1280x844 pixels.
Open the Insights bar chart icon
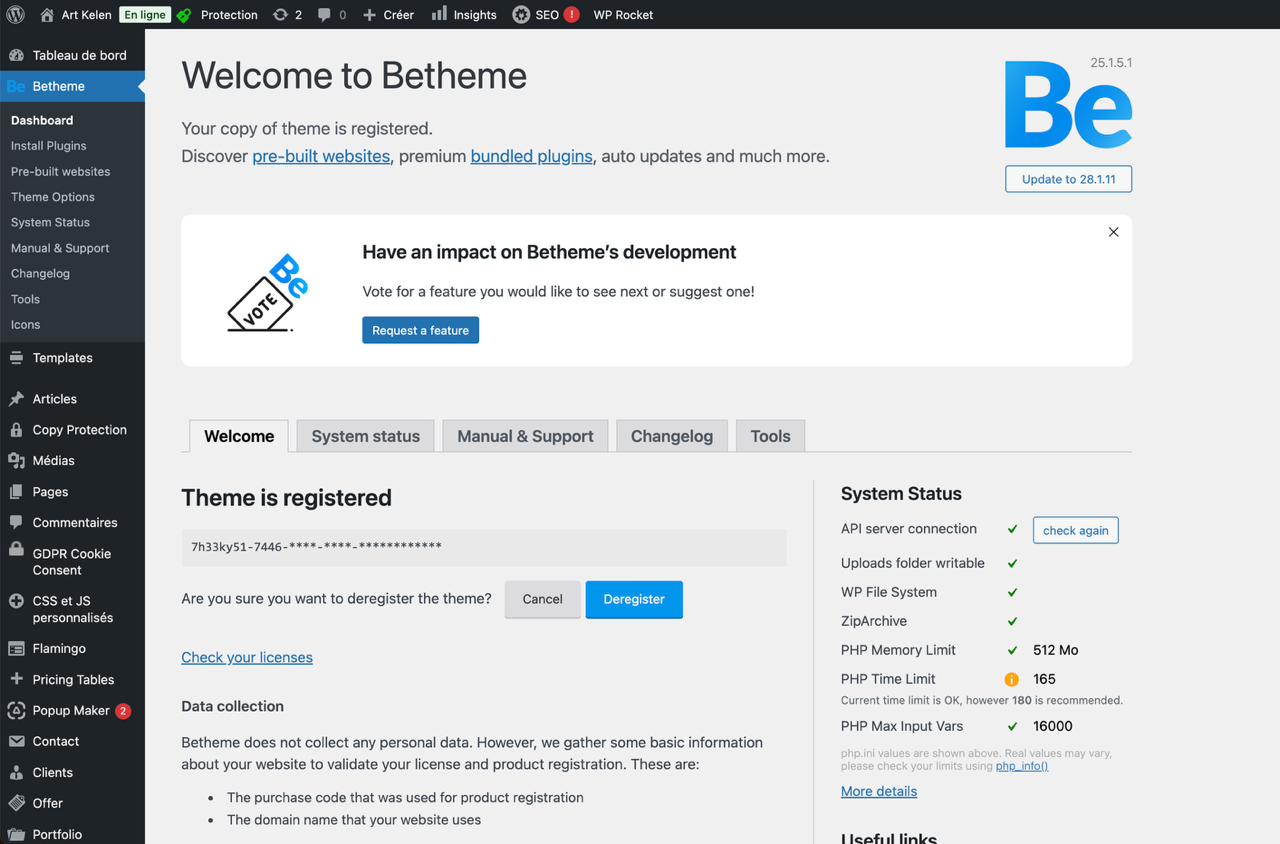439,15
